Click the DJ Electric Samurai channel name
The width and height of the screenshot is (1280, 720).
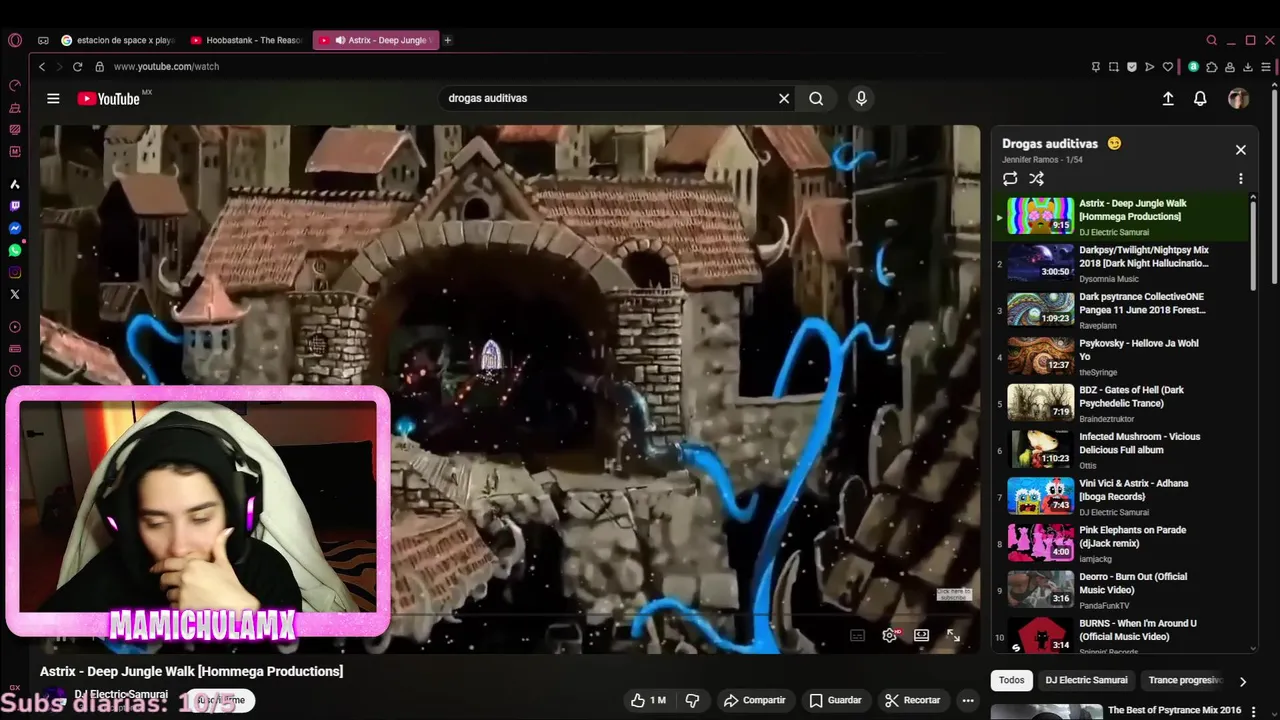coord(121,694)
